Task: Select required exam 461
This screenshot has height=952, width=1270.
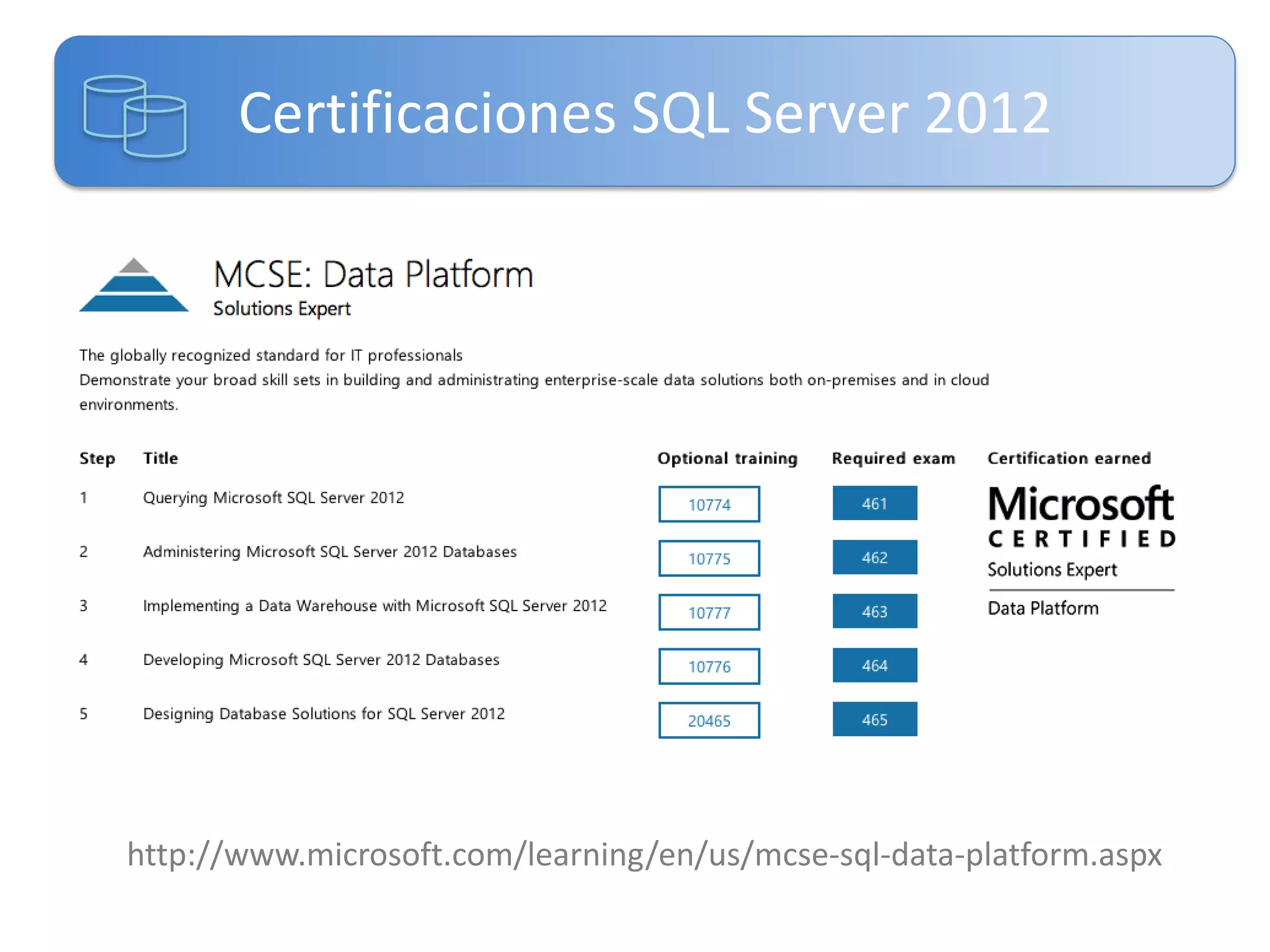Action: click(x=874, y=503)
